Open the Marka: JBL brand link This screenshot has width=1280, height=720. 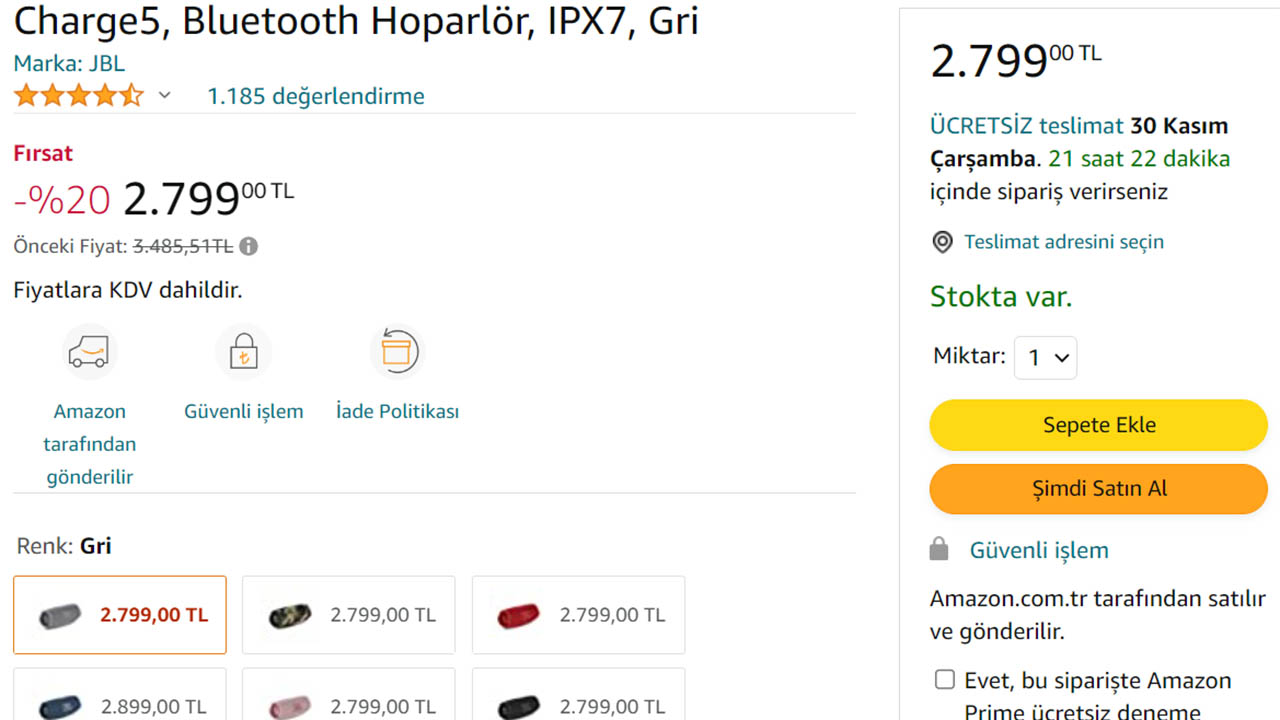[69, 64]
